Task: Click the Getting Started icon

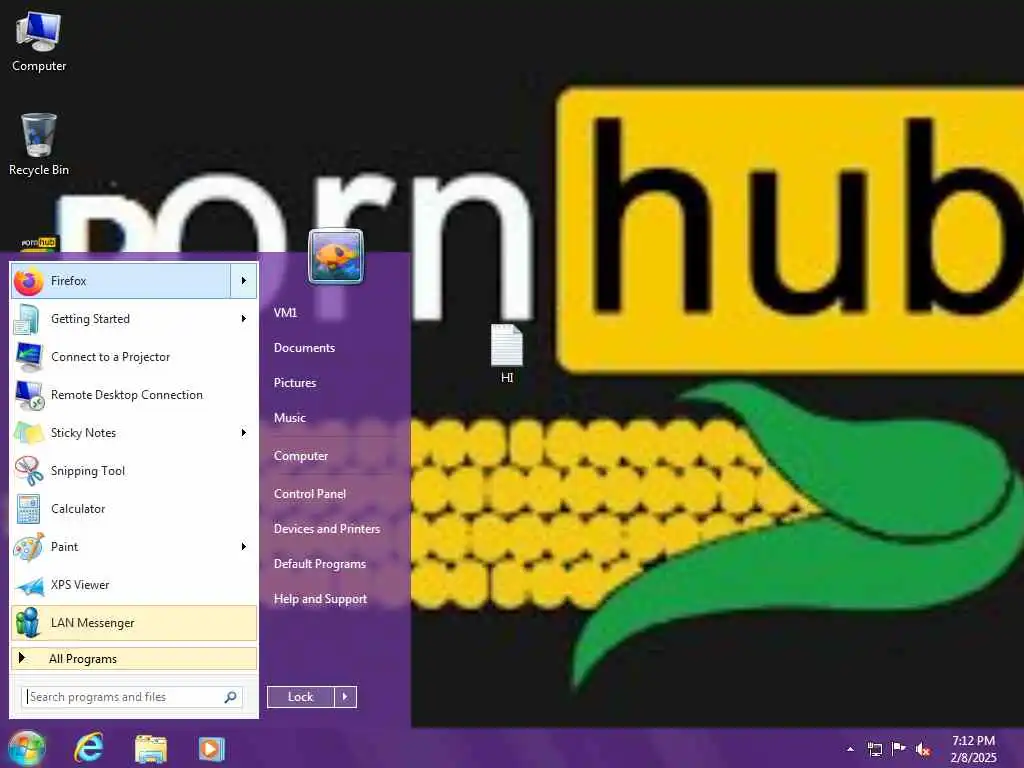Action: point(29,319)
